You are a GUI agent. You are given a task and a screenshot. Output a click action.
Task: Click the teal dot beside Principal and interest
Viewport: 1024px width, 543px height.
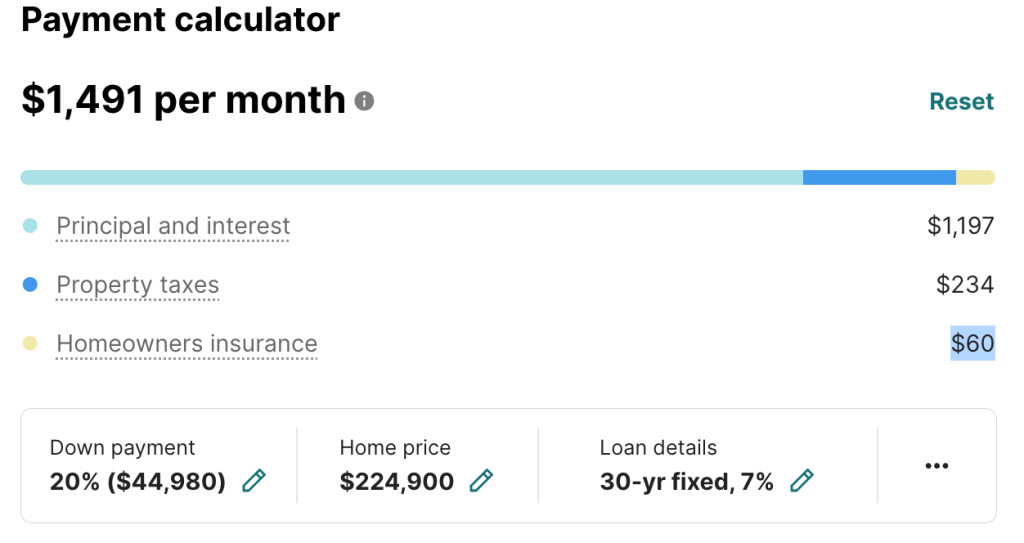tap(30, 226)
